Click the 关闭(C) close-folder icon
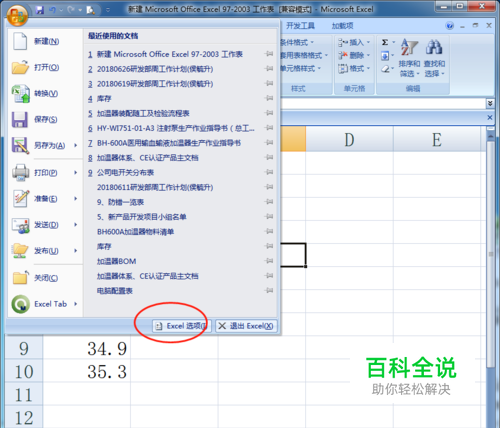This screenshot has width=500, height=428. pos(21,277)
